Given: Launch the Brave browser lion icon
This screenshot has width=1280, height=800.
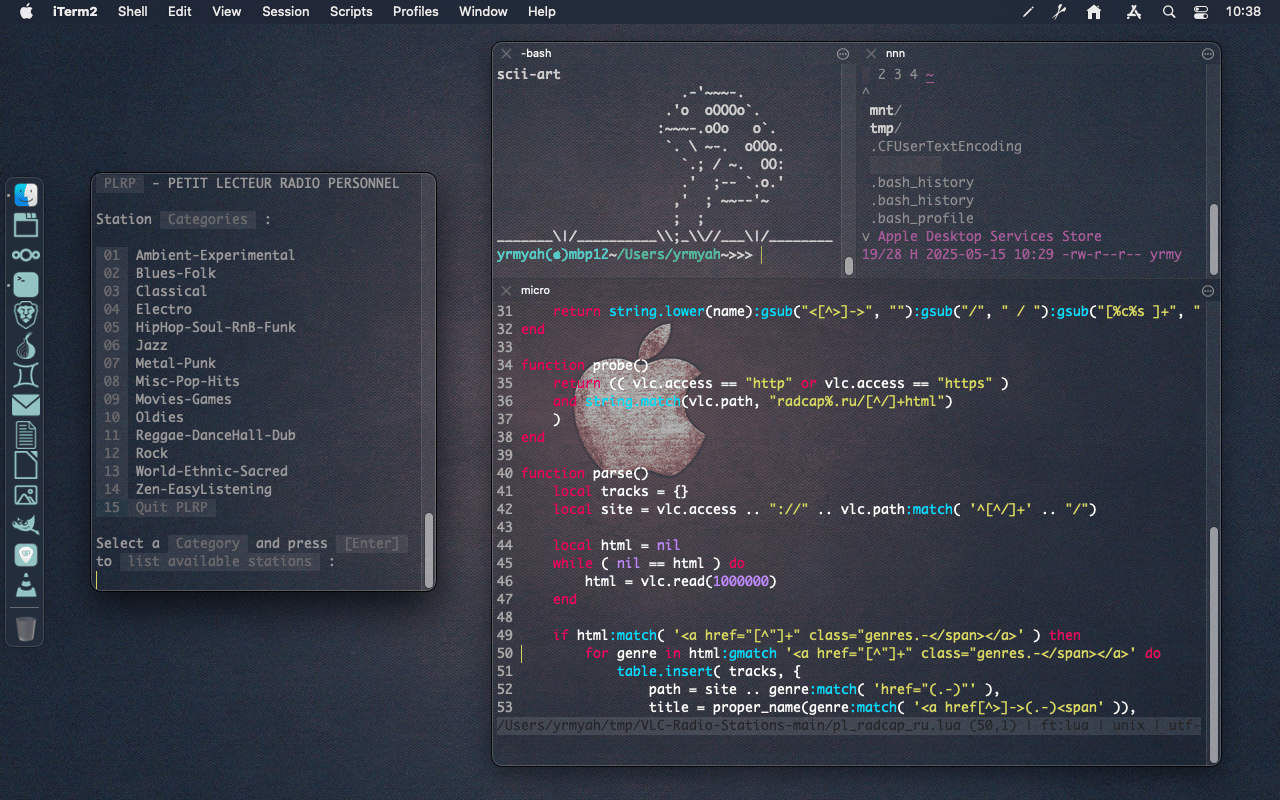Looking at the screenshot, I should [26, 315].
